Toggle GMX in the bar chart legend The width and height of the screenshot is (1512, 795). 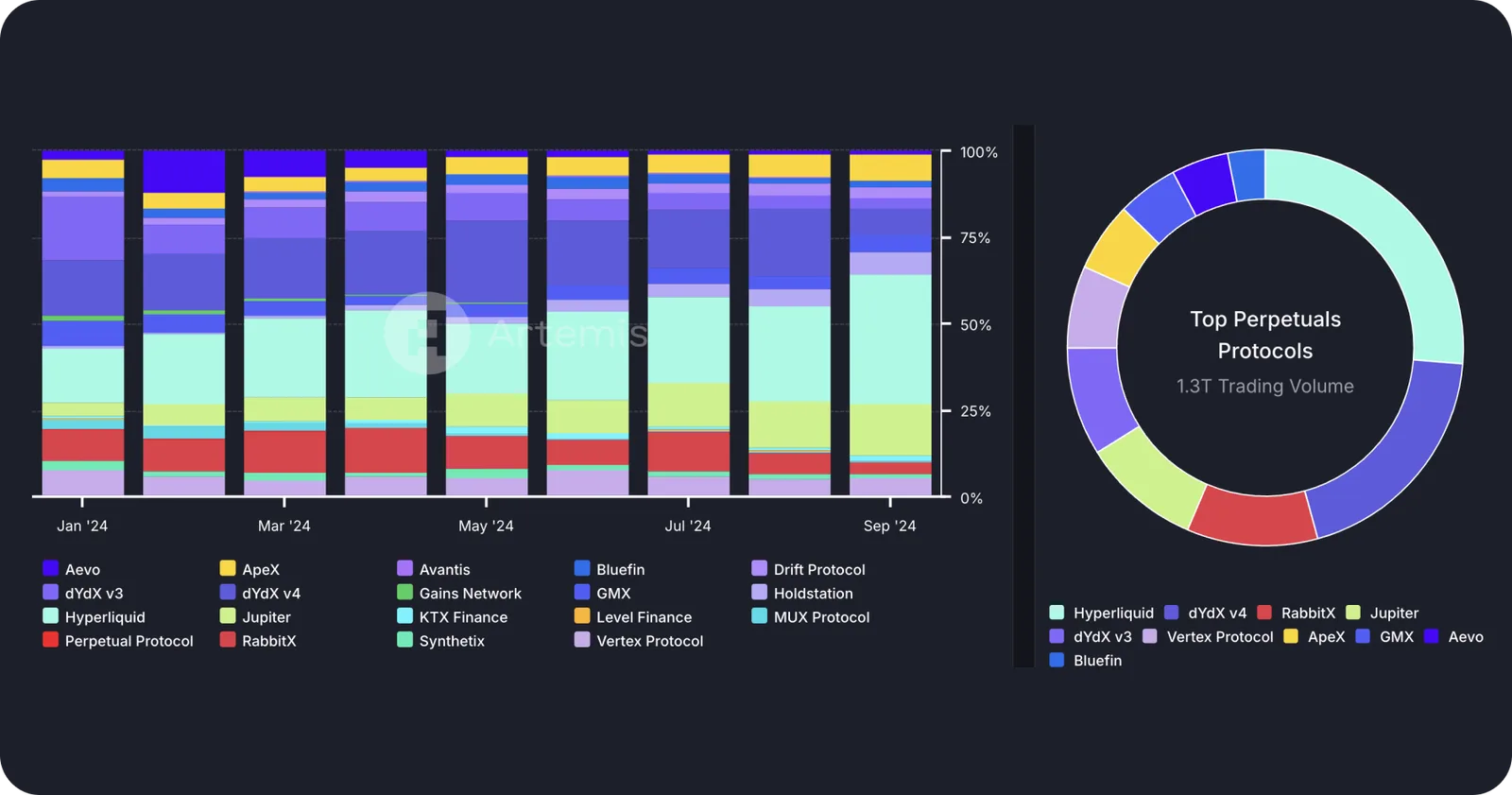click(603, 593)
